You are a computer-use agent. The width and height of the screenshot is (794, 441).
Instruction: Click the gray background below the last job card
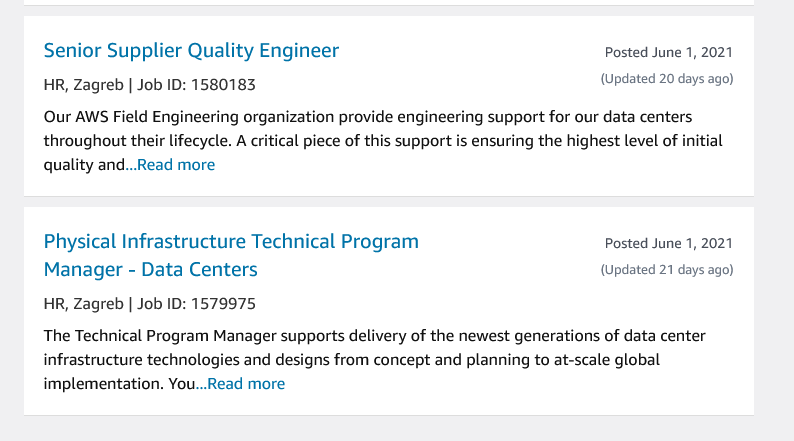(388, 428)
